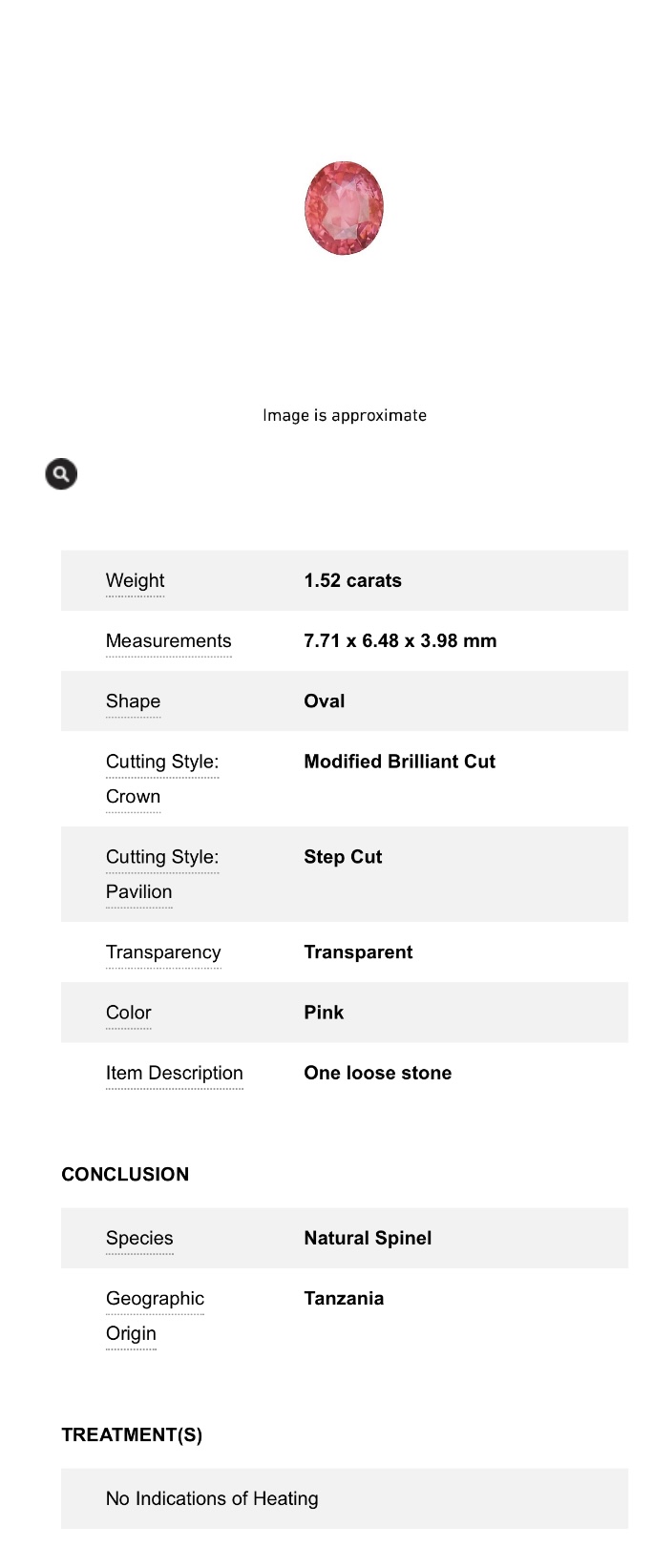Image resolution: width=653 pixels, height=1568 pixels.
Task: Click the underlined Weight label
Action: [x=135, y=580]
